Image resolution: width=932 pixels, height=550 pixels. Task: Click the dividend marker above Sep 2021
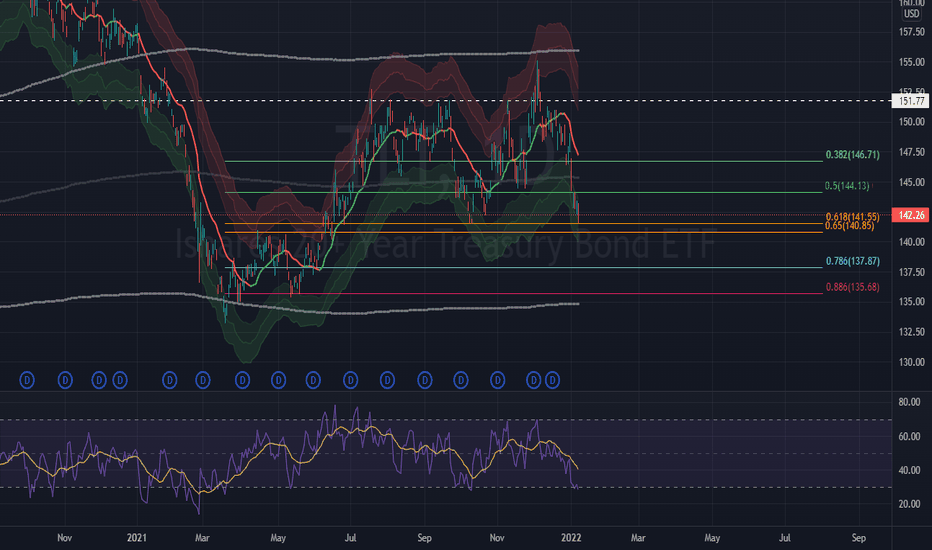tap(424, 379)
